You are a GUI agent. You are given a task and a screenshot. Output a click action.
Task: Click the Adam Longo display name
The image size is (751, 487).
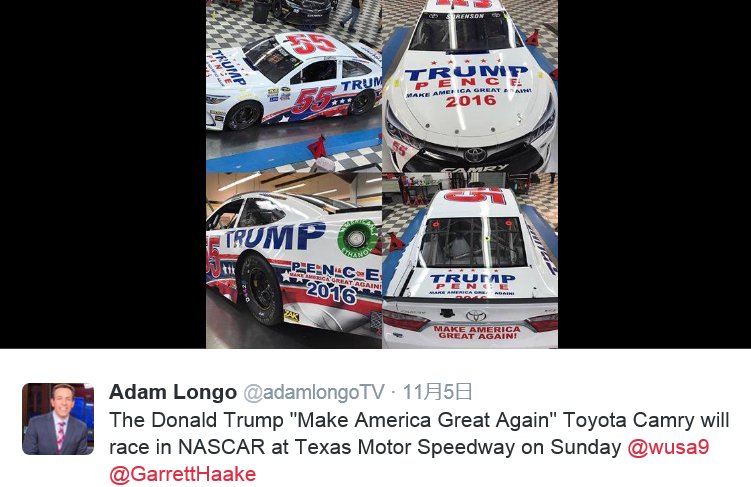coord(173,392)
